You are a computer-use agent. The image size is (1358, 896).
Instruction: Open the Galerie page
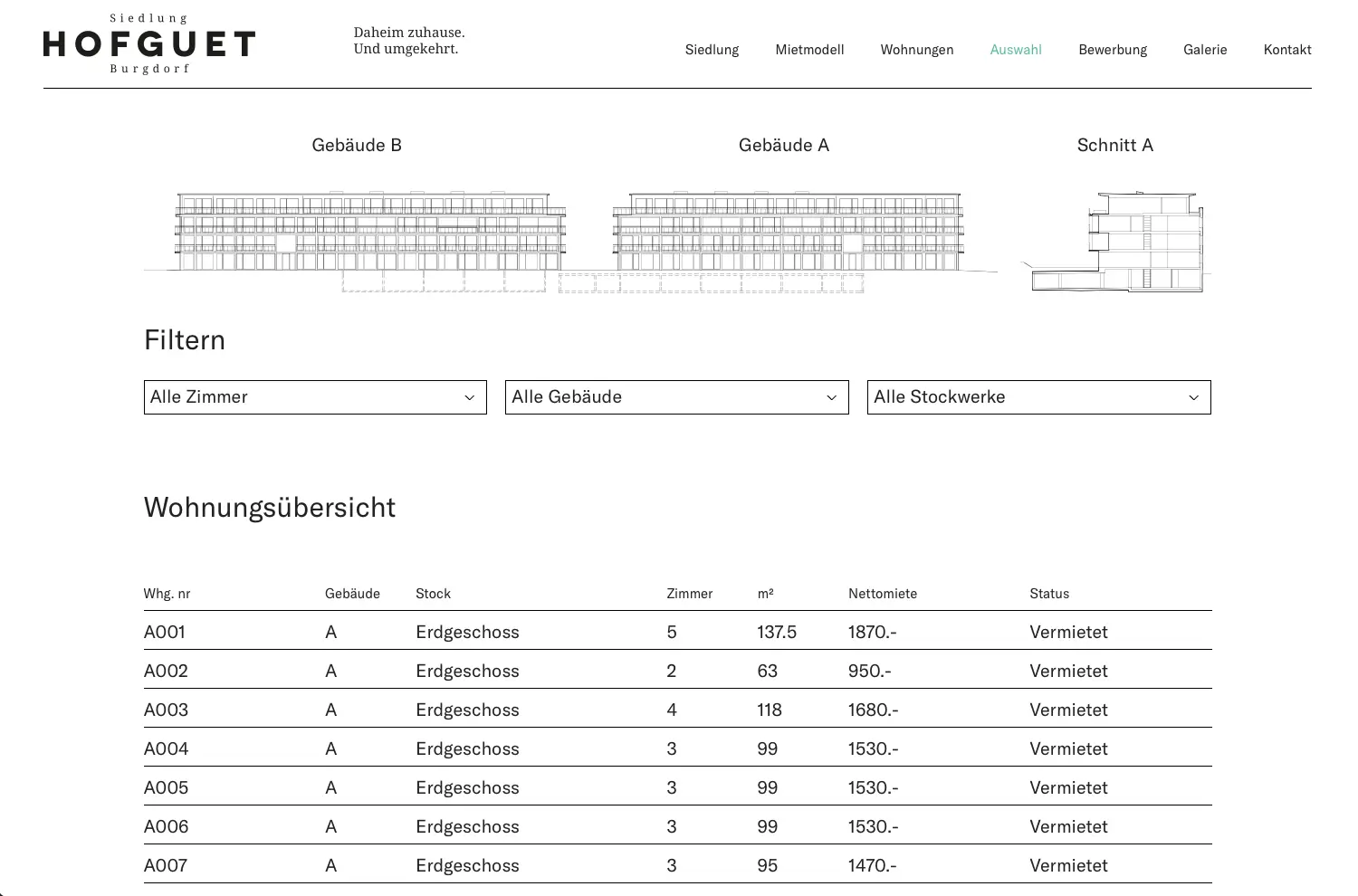[x=1205, y=50]
